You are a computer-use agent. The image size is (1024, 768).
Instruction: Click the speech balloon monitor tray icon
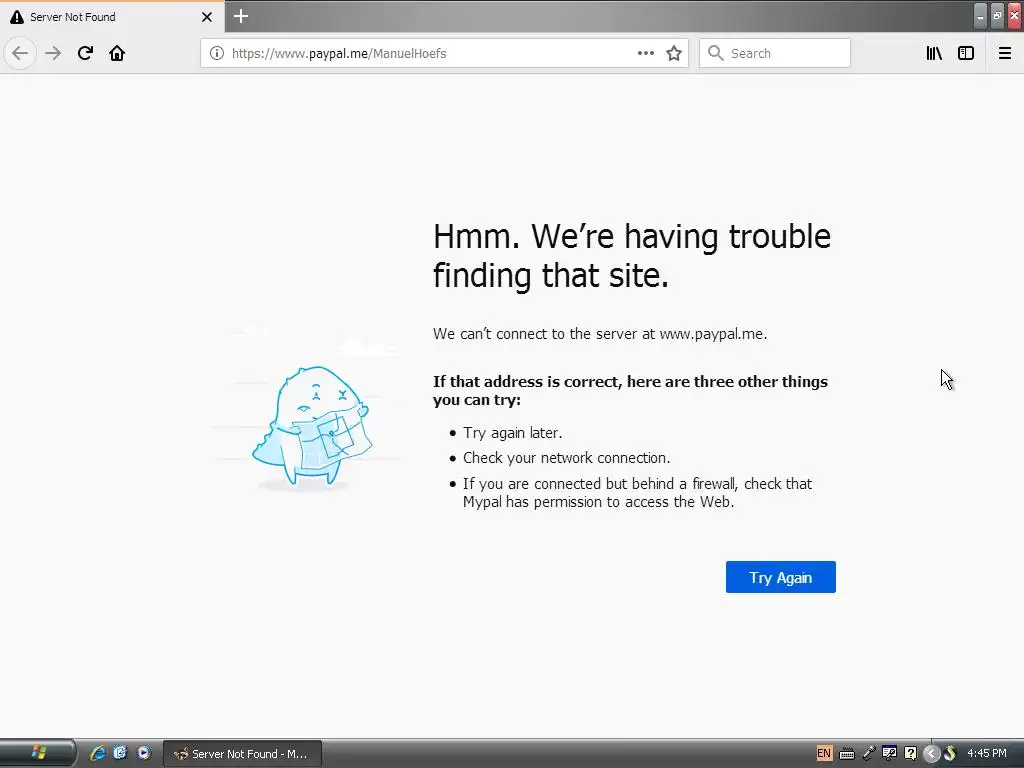tap(889, 754)
